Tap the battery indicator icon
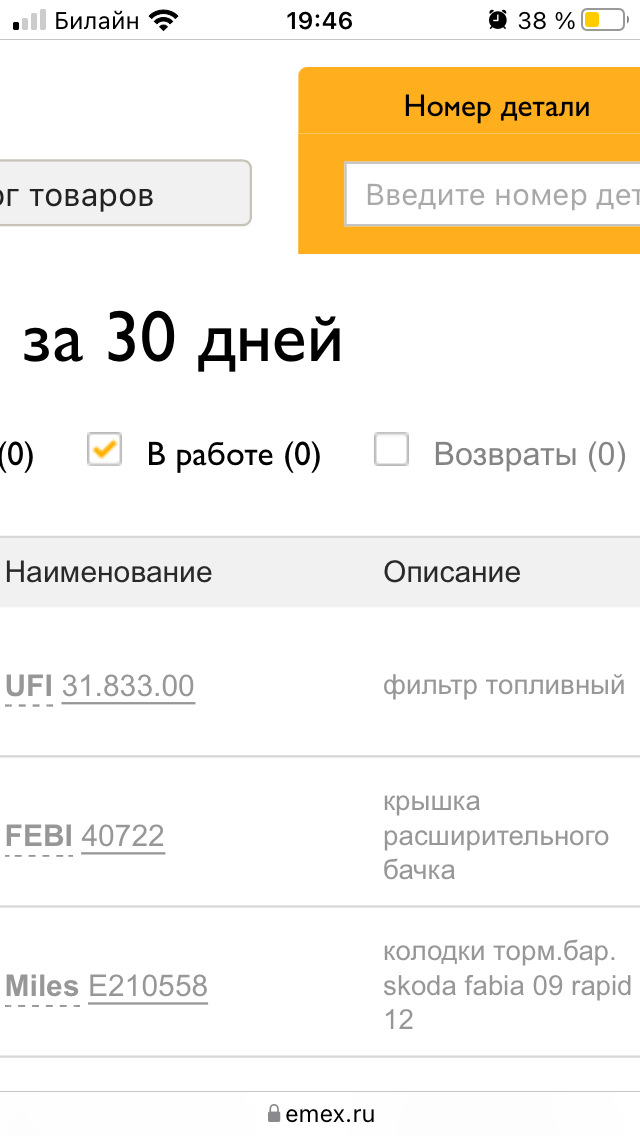Viewport: 640px width, 1136px height. click(604, 20)
